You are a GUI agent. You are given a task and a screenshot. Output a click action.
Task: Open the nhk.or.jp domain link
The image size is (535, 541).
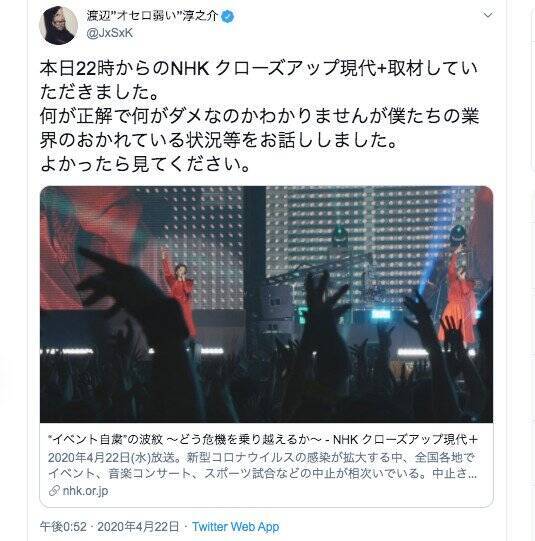[x=85, y=490]
